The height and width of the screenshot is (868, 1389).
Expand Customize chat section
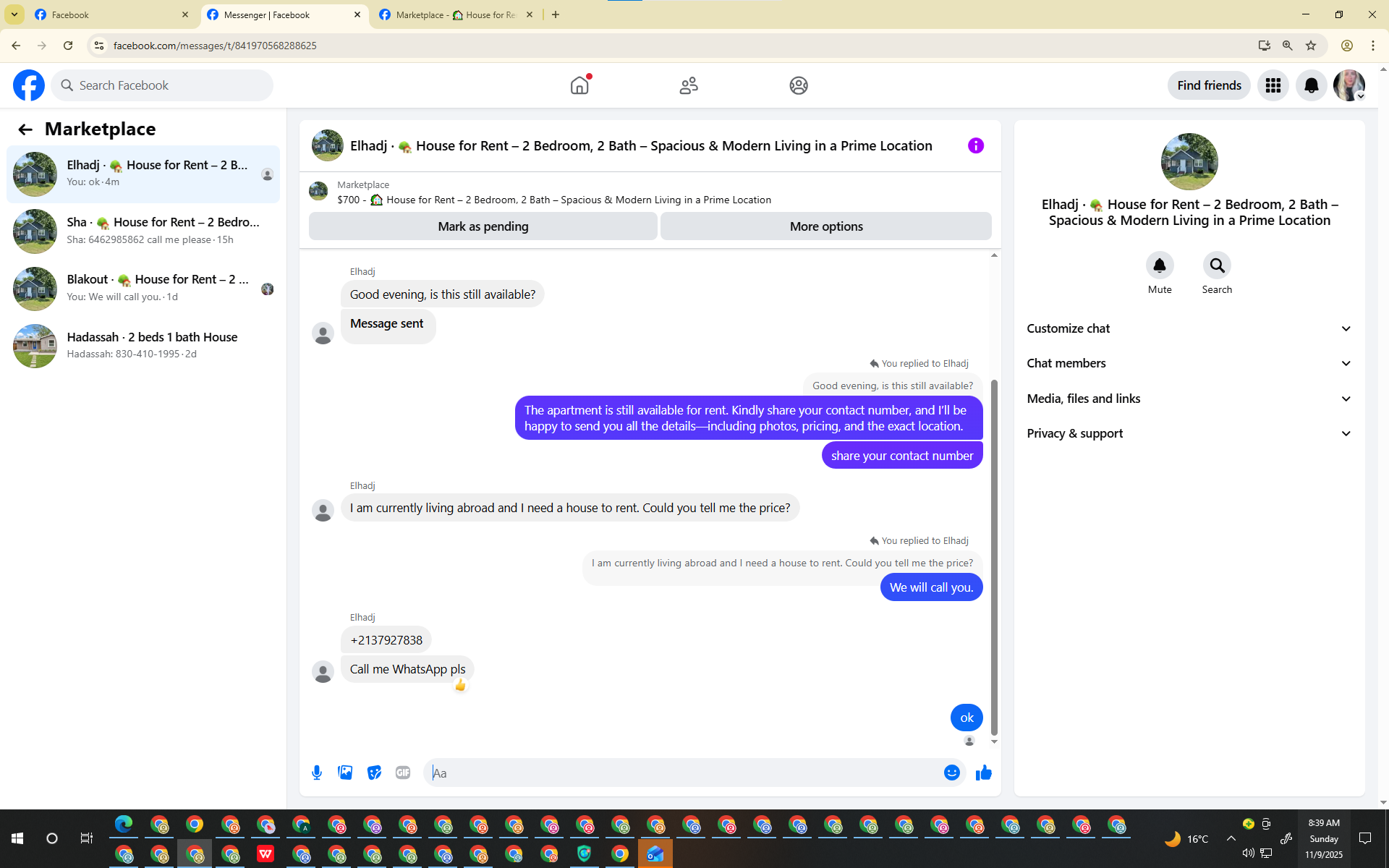(1189, 328)
